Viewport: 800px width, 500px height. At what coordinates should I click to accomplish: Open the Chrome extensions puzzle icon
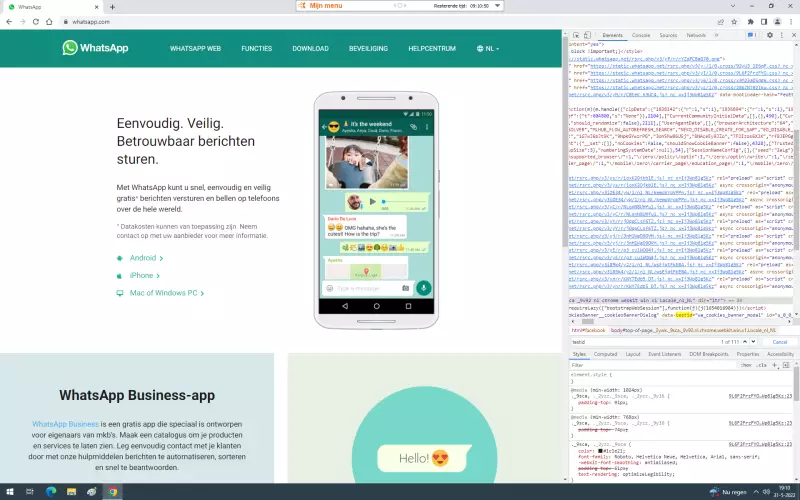tap(751, 21)
